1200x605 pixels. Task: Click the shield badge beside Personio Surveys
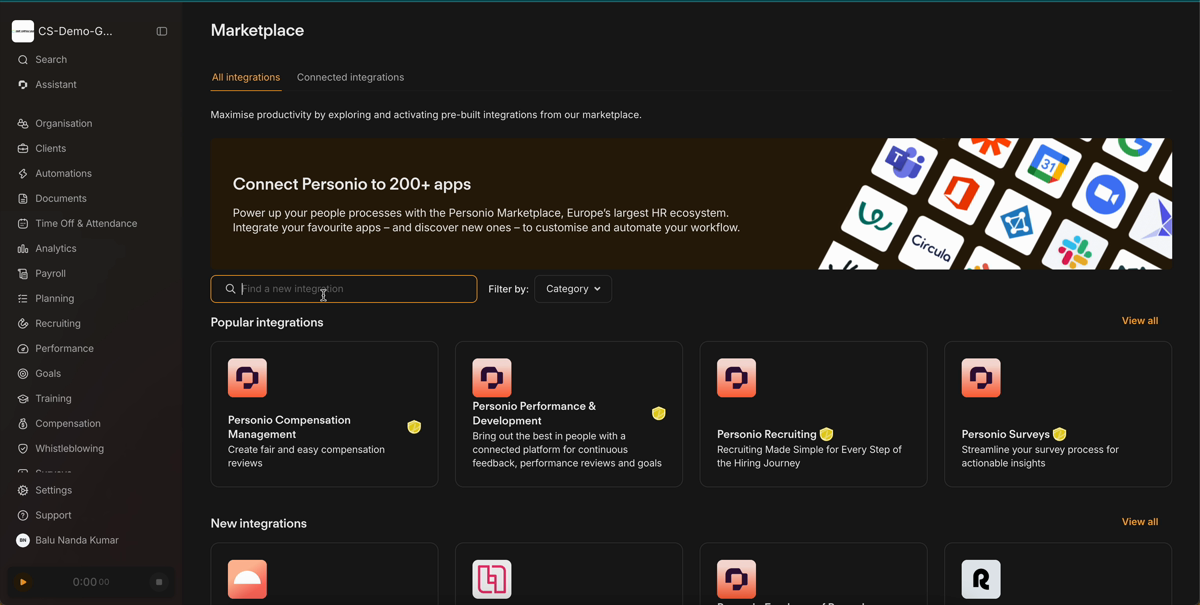(1060, 434)
